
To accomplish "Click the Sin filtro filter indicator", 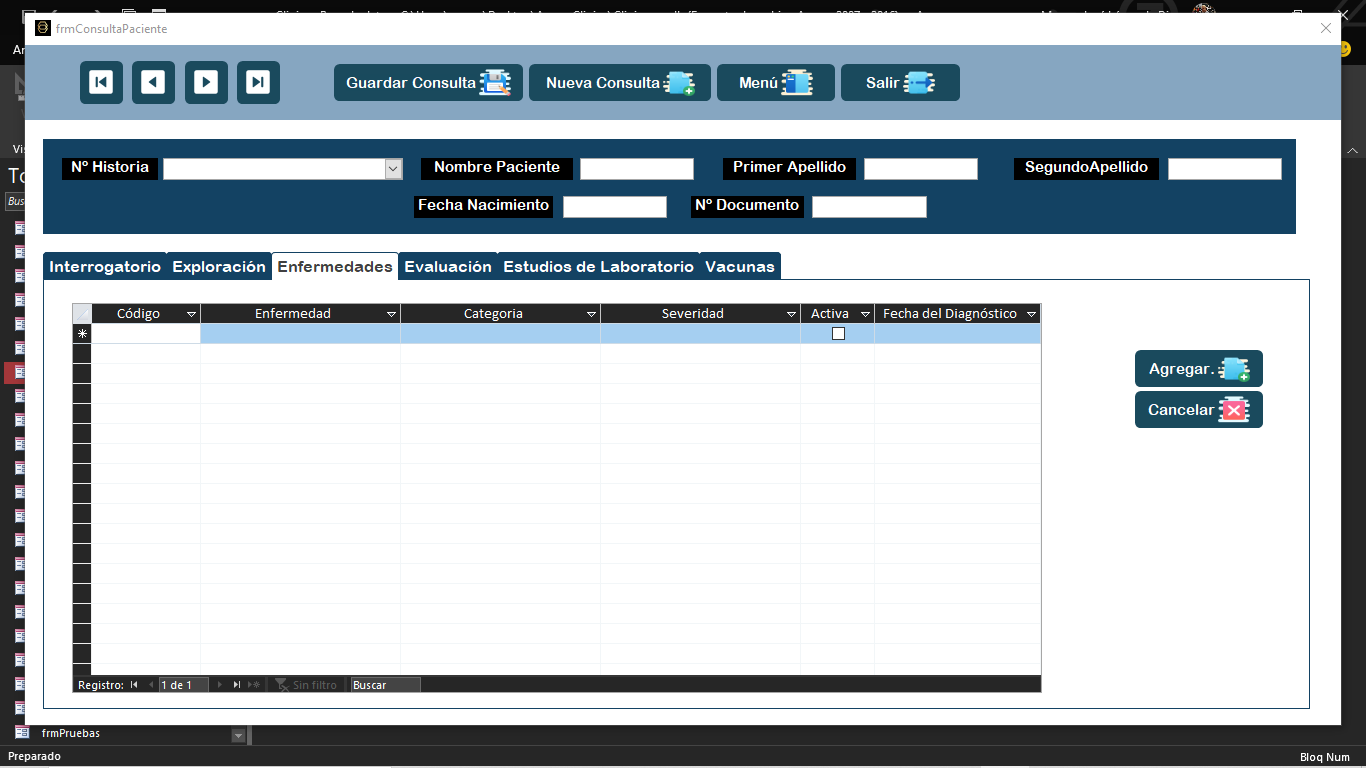I will coord(306,685).
